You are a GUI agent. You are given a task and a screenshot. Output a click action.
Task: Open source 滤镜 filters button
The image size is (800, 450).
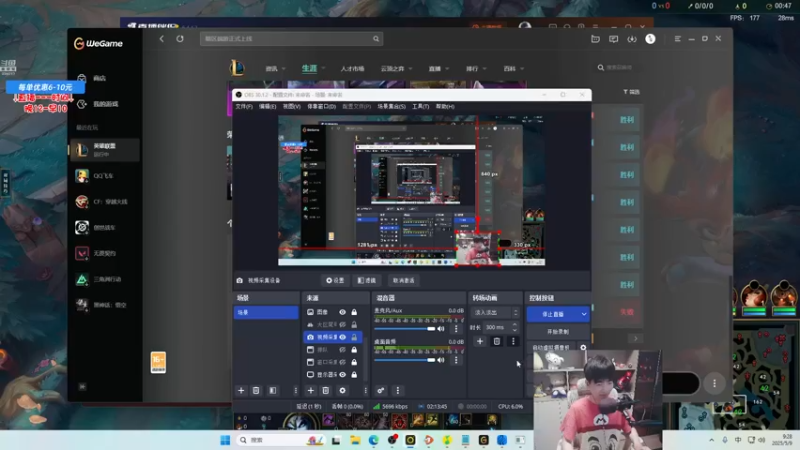pyautogui.click(x=367, y=281)
